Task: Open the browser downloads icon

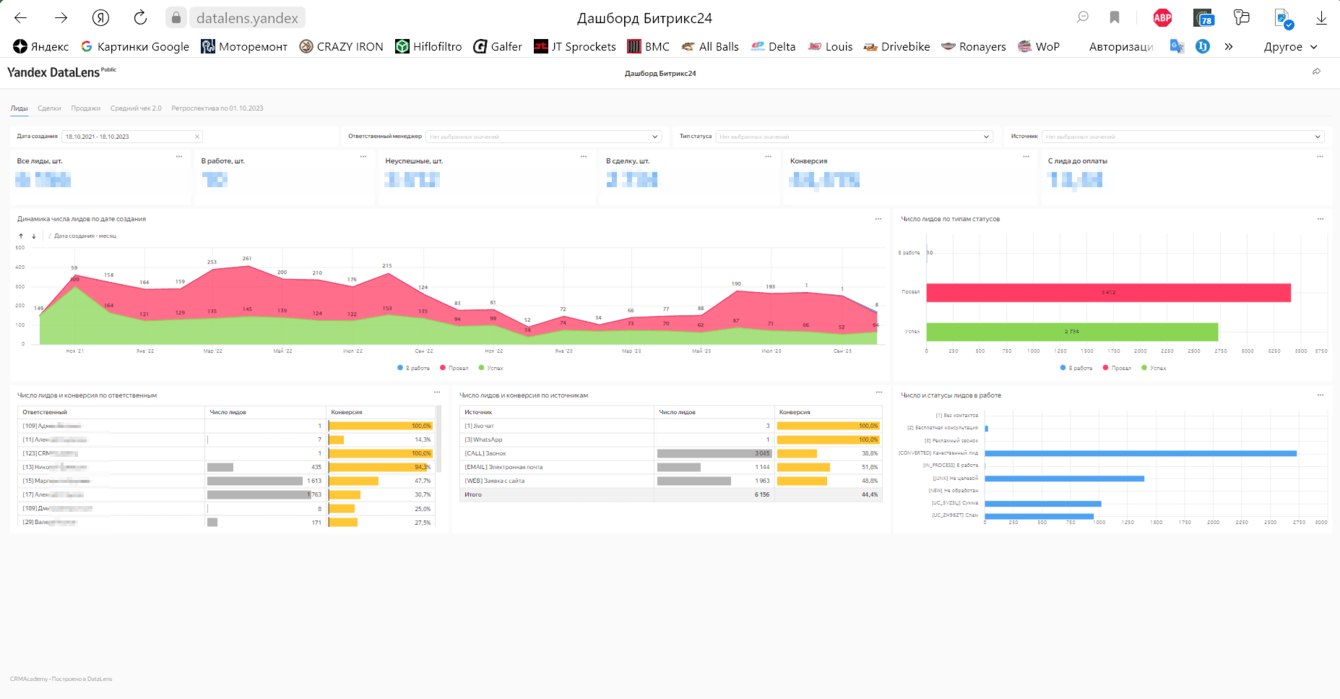Action: pos(1321,17)
